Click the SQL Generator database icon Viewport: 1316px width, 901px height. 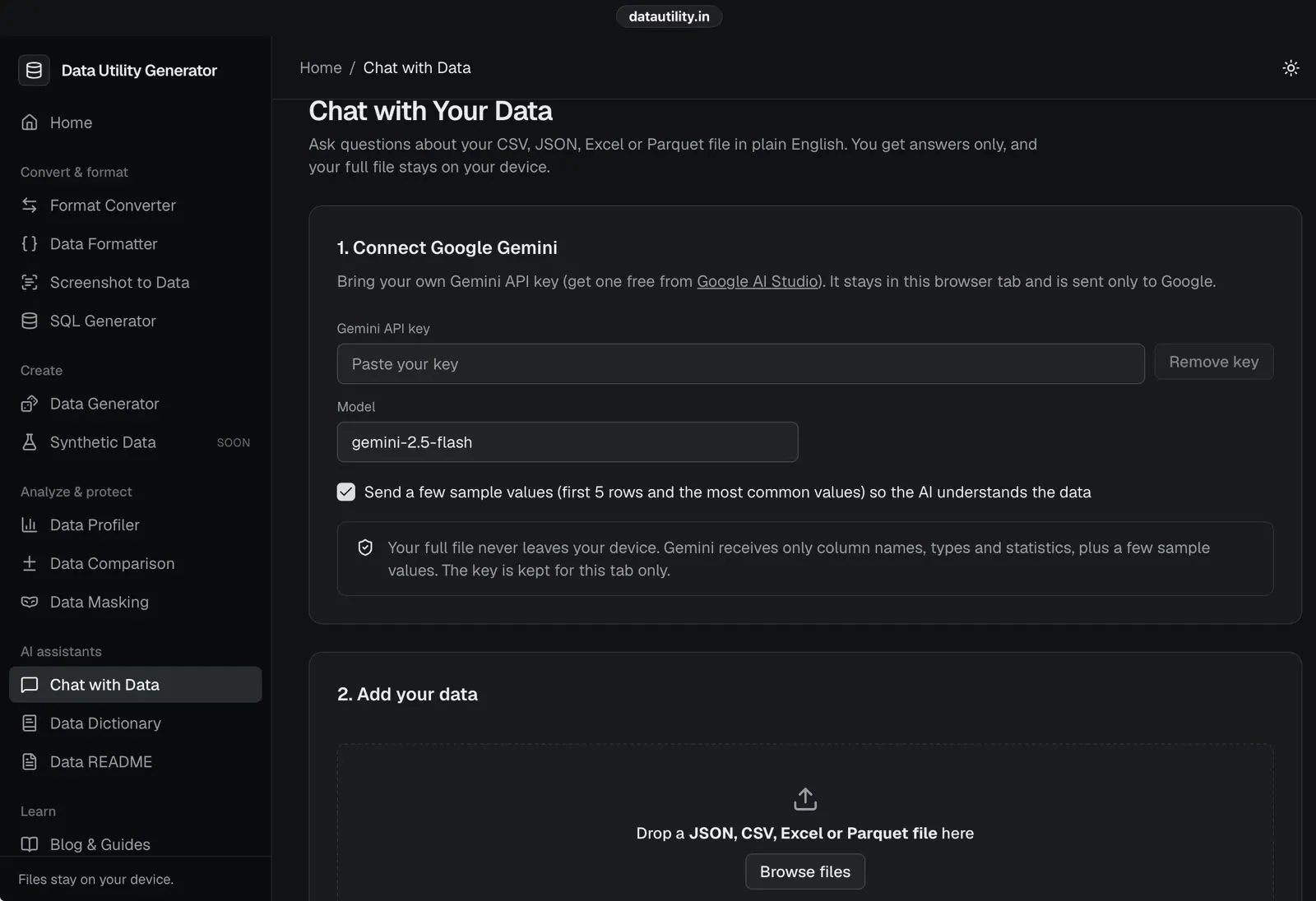[30, 321]
